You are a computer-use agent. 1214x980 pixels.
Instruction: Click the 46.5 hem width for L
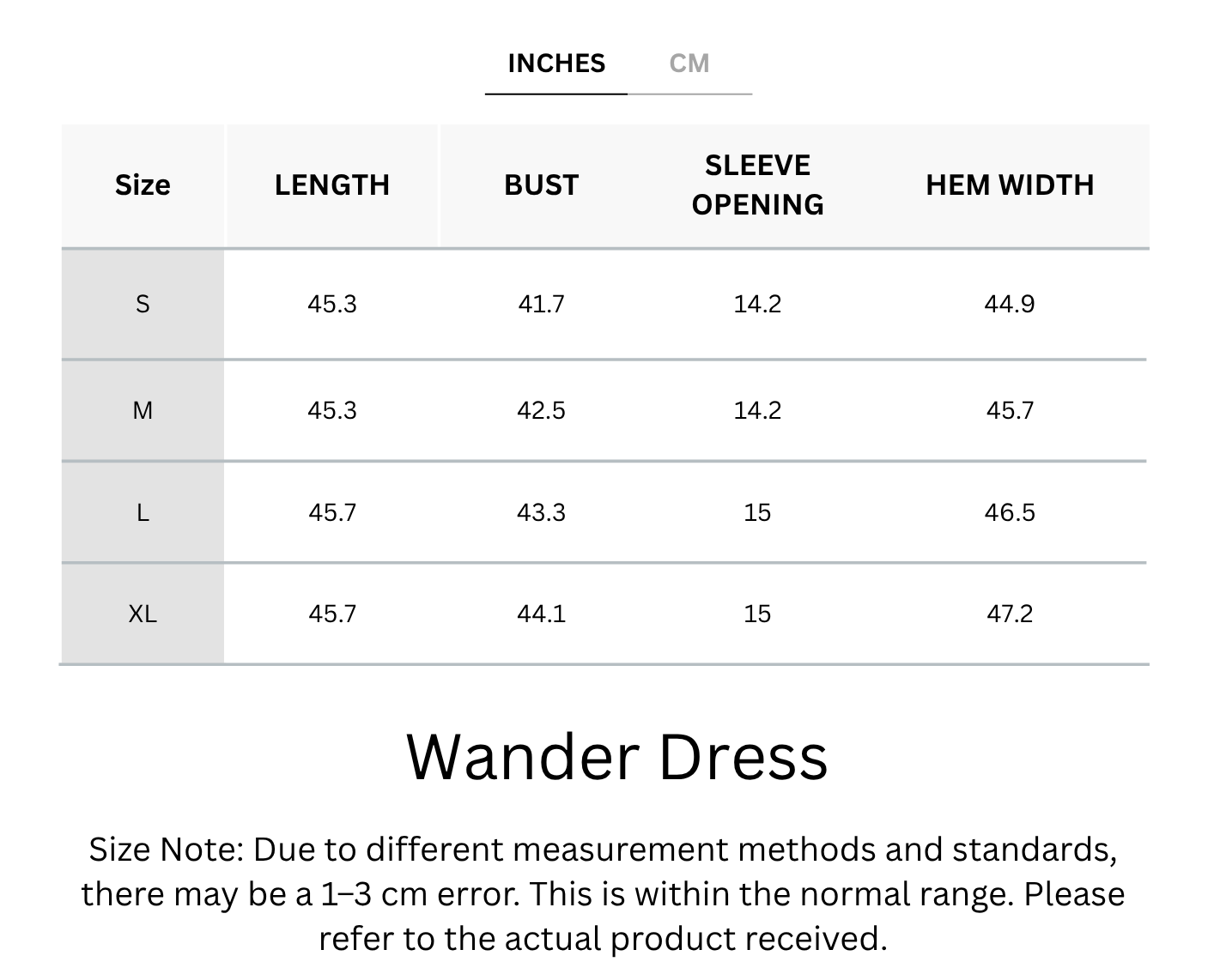(x=1010, y=512)
